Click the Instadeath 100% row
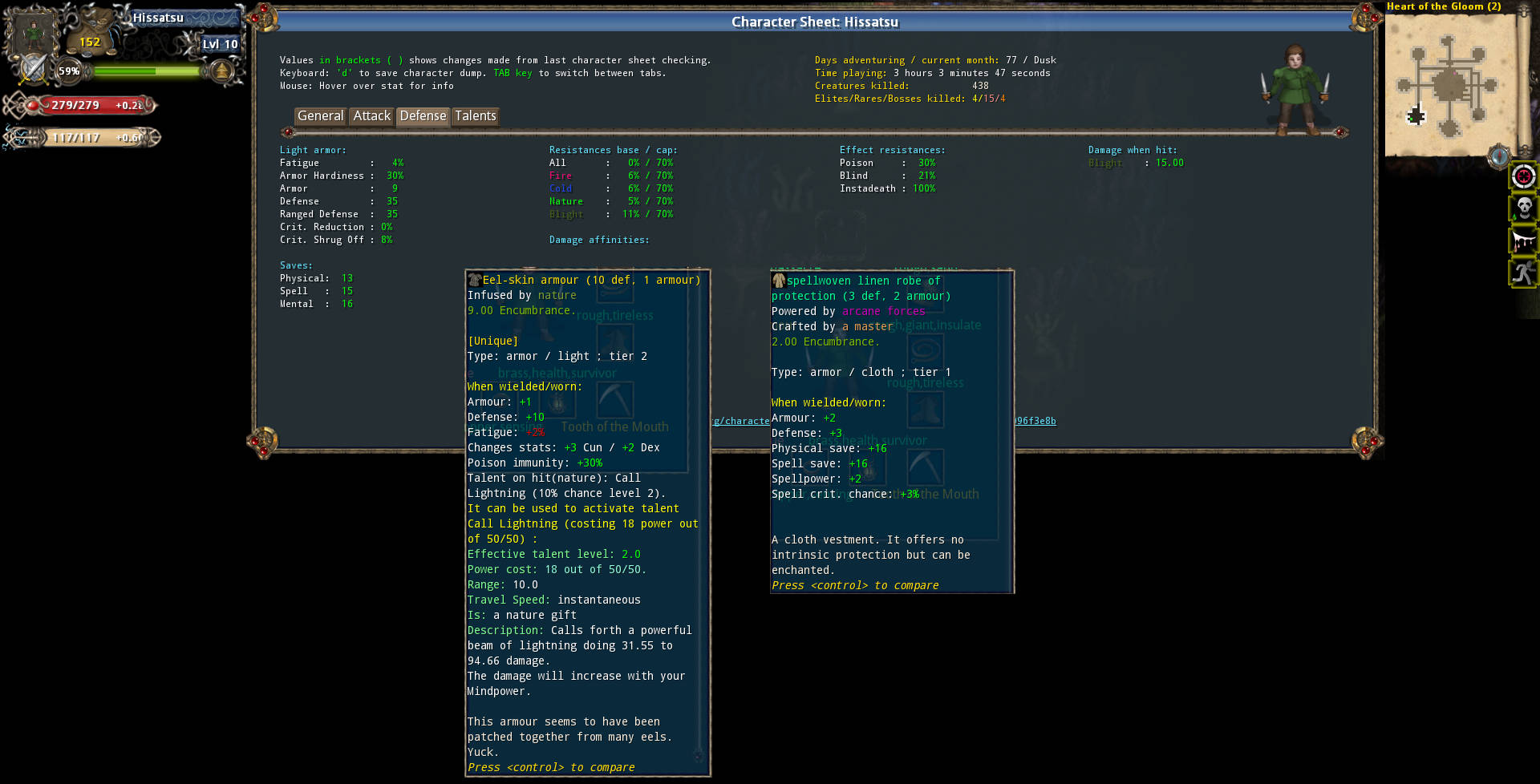The image size is (1540, 784). coord(888,188)
